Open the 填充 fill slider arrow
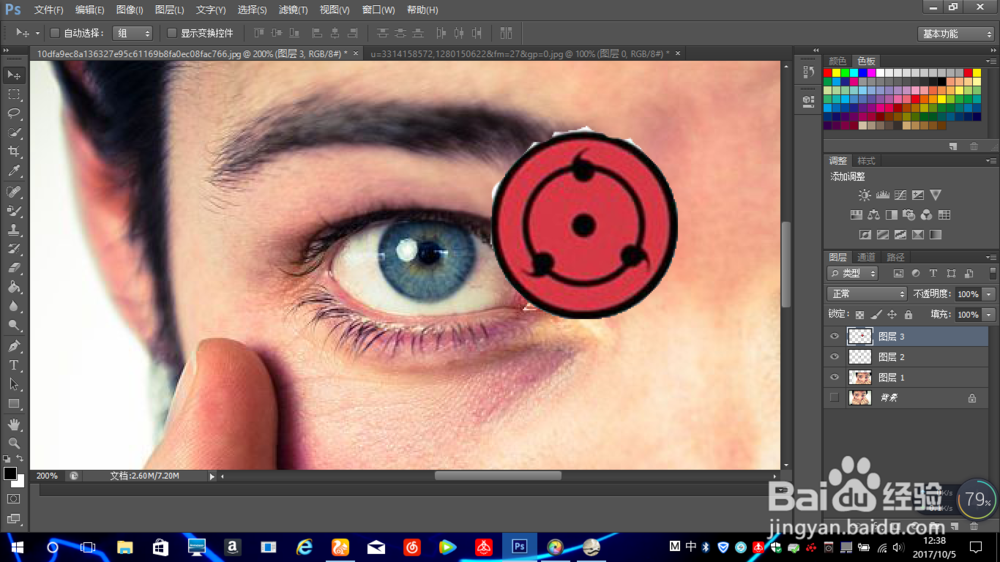This screenshot has width=1000, height=562. pos(989,314)
